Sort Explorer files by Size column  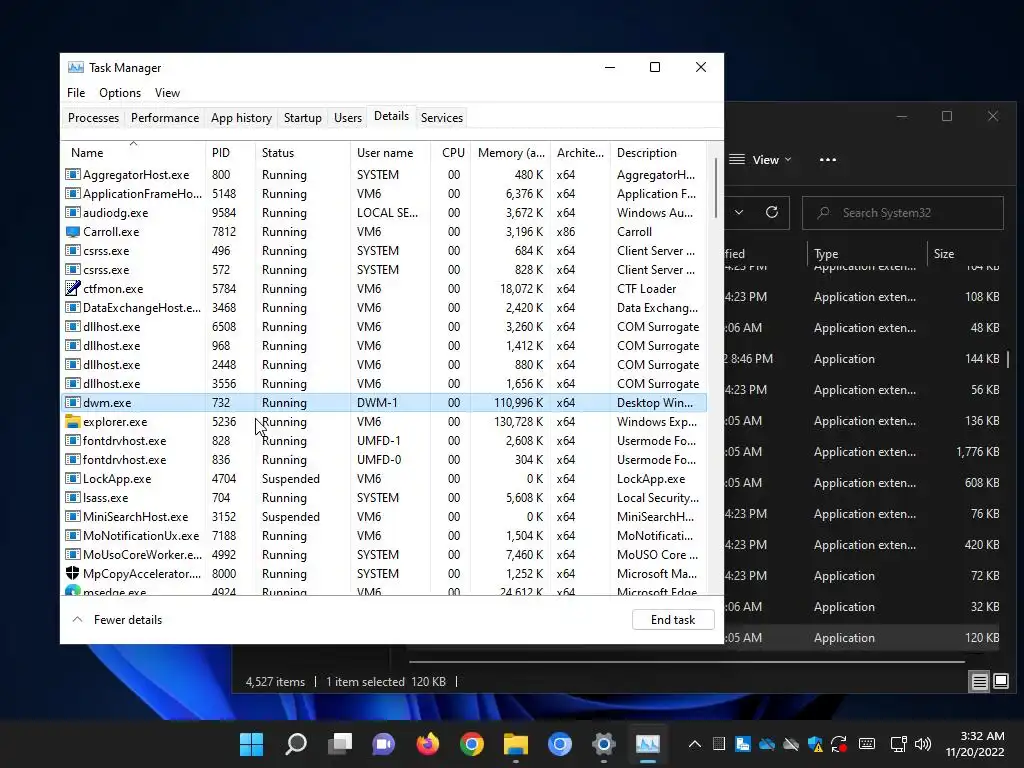[x=965, y=253]
